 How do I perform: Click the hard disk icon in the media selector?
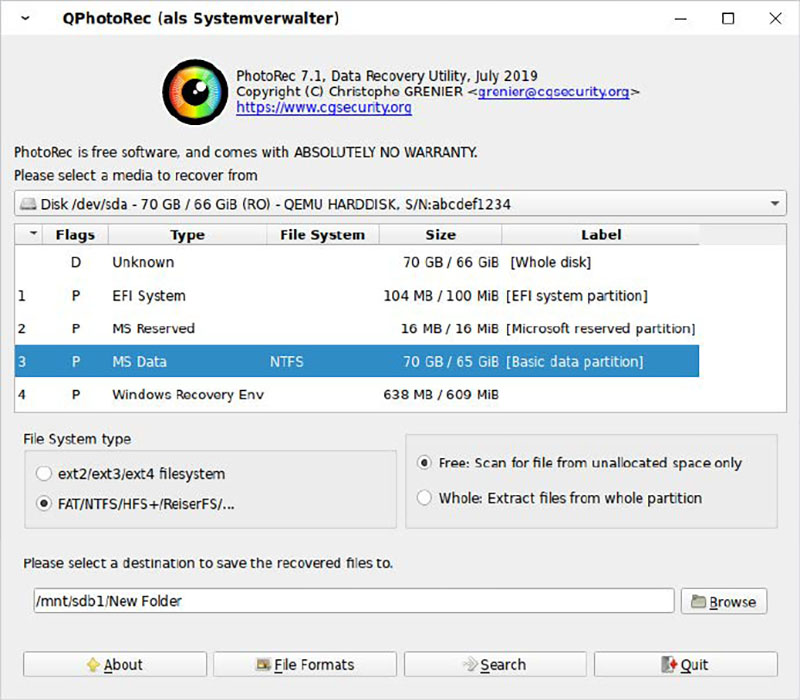tap(30, 202)
